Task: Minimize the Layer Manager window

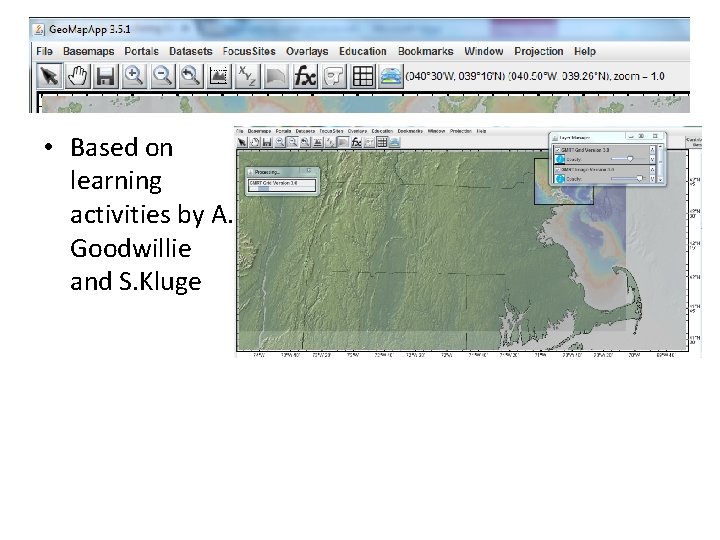Action: (631, 136)
